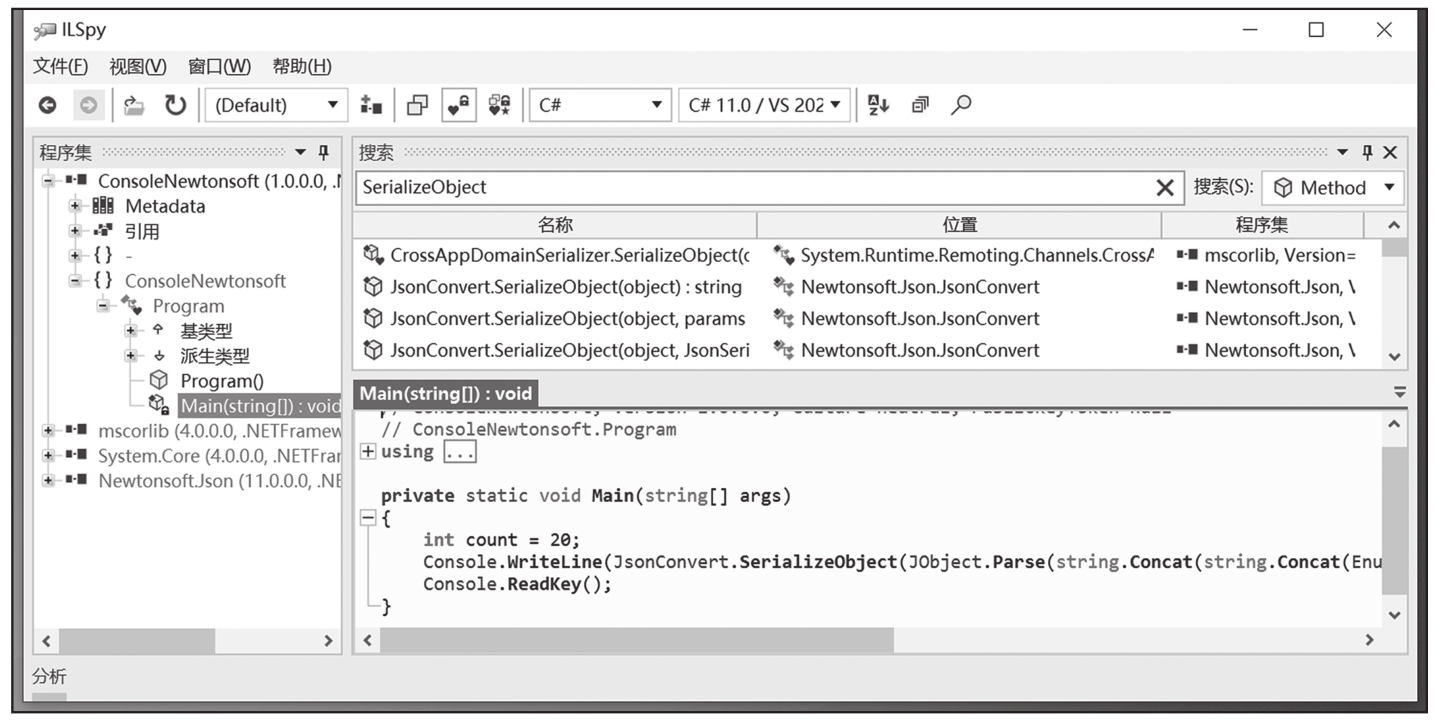
Task: Select the Program() constructor item
Action: click(222, 380)
